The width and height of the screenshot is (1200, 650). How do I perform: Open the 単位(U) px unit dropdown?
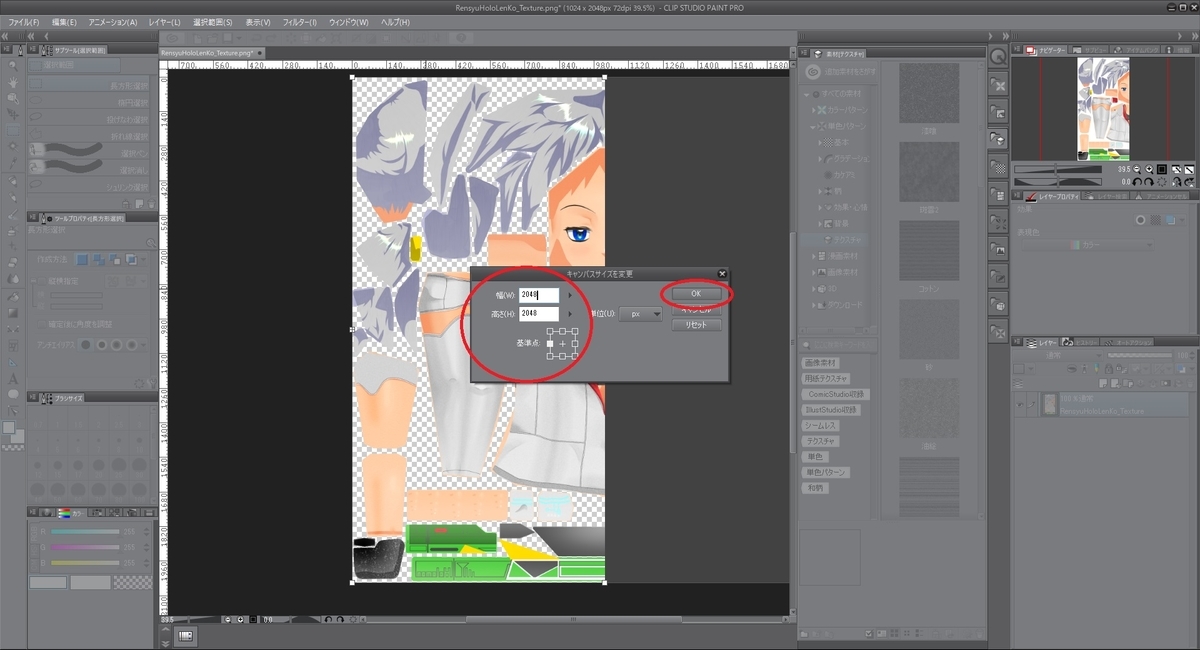640,314
